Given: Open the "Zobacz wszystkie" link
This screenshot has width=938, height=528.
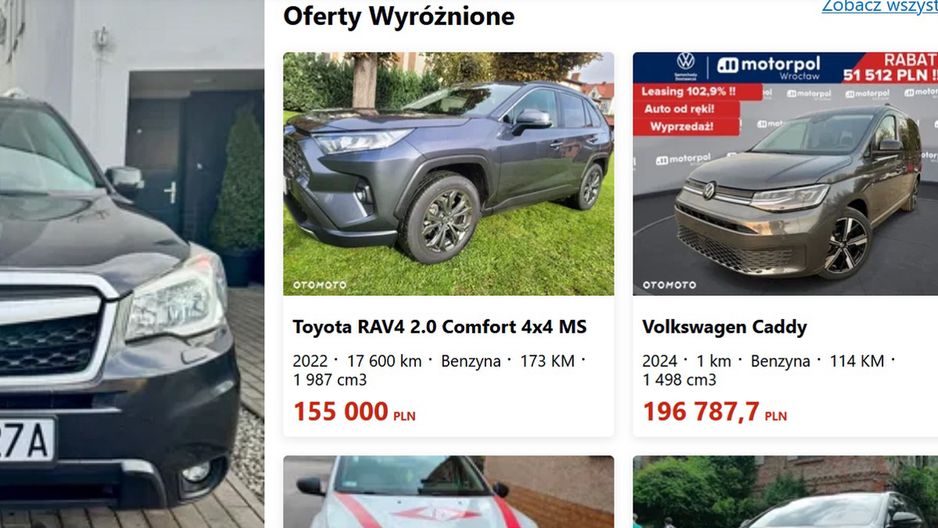Looking at the screenshot, I should point(879,6).
